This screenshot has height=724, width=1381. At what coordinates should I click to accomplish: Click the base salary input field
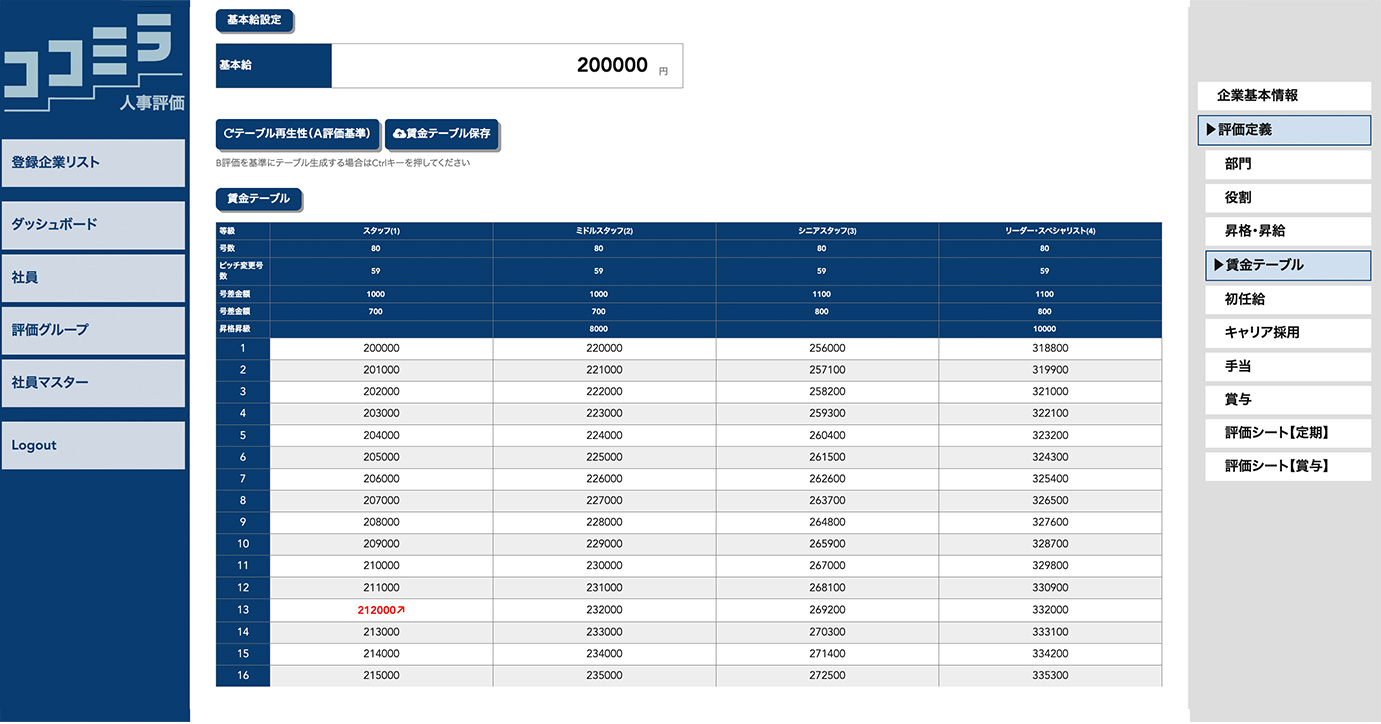[506, 66]
